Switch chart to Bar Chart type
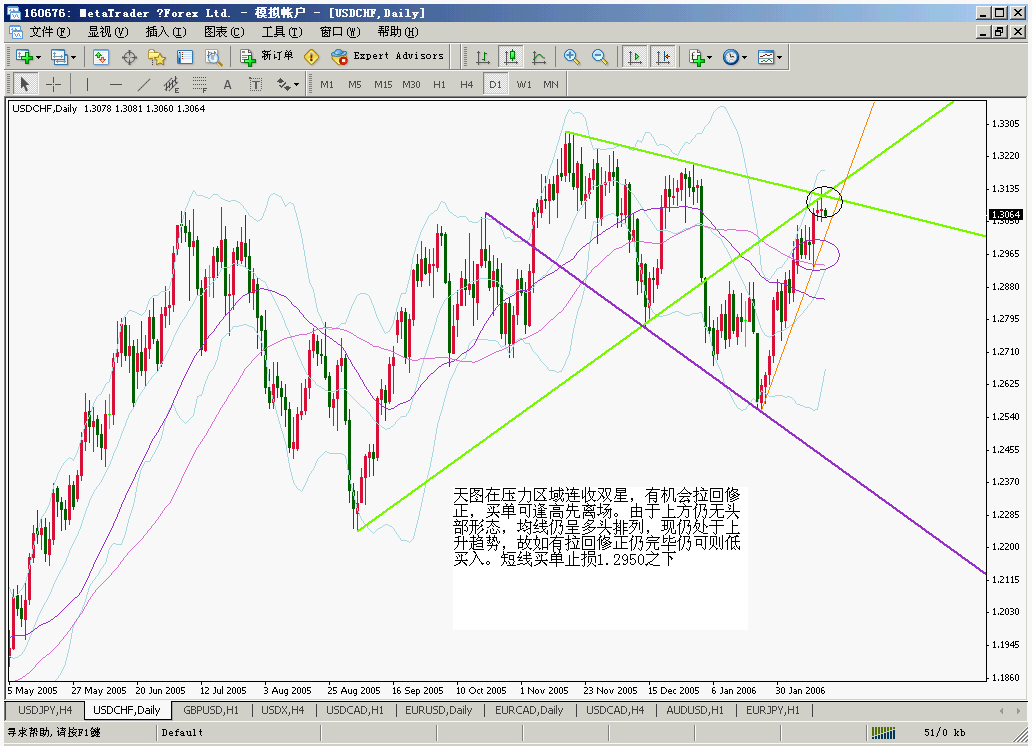The width and height of the screenshot is (1032, 746). (x=482, y=57)
